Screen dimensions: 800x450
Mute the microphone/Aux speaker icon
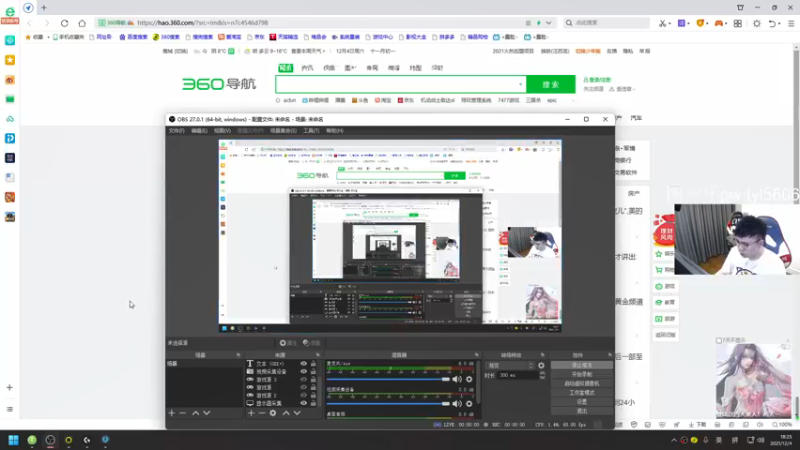(457, 379)
